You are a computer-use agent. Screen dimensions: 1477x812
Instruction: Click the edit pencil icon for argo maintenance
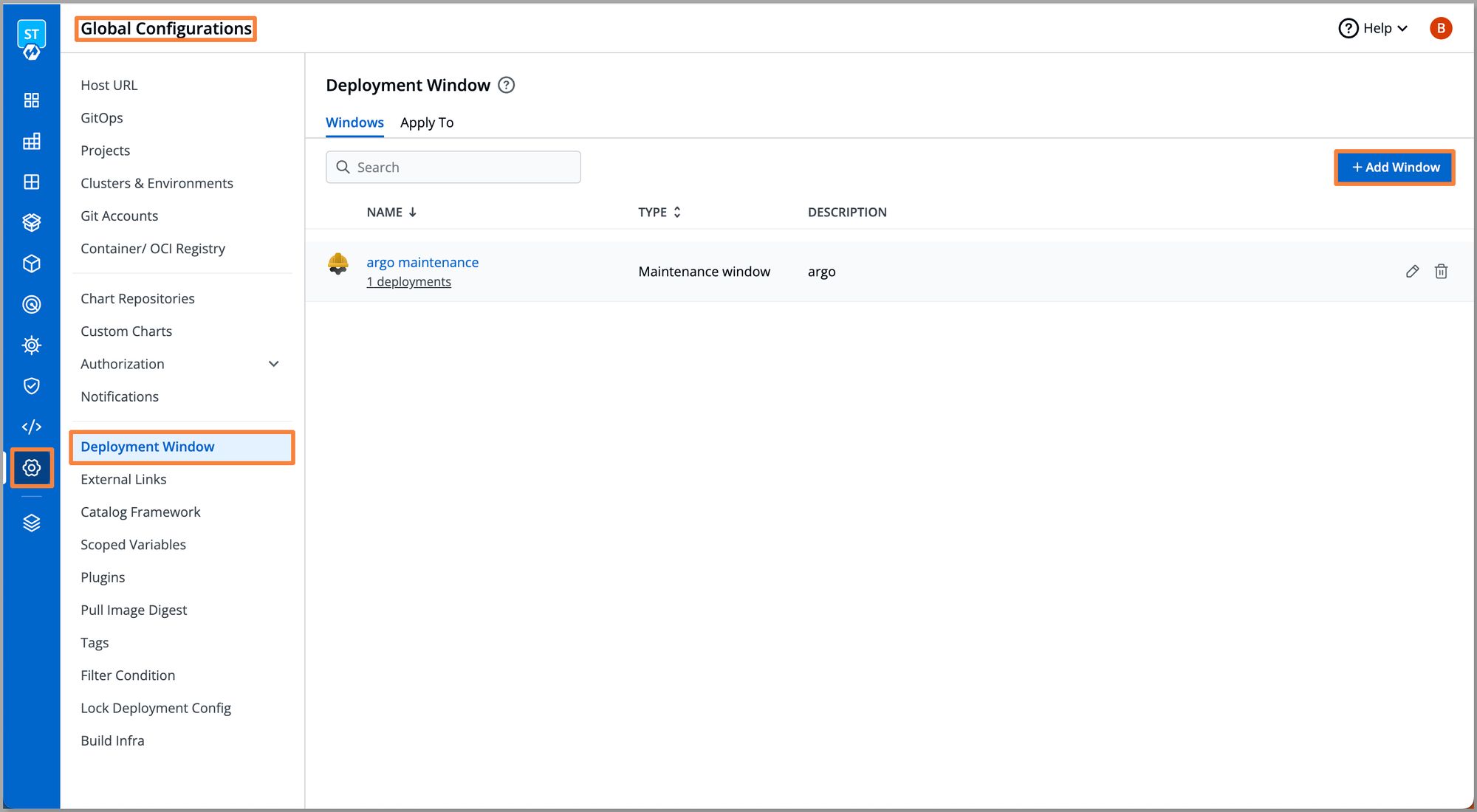click(1411, 271)
